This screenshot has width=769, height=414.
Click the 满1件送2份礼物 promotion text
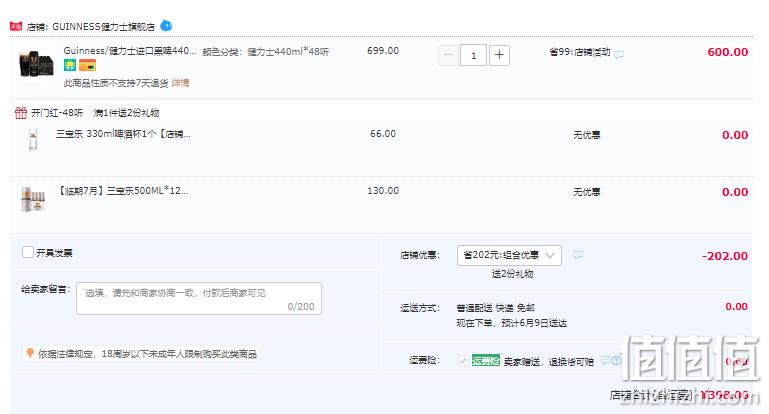tap(126, 113)
